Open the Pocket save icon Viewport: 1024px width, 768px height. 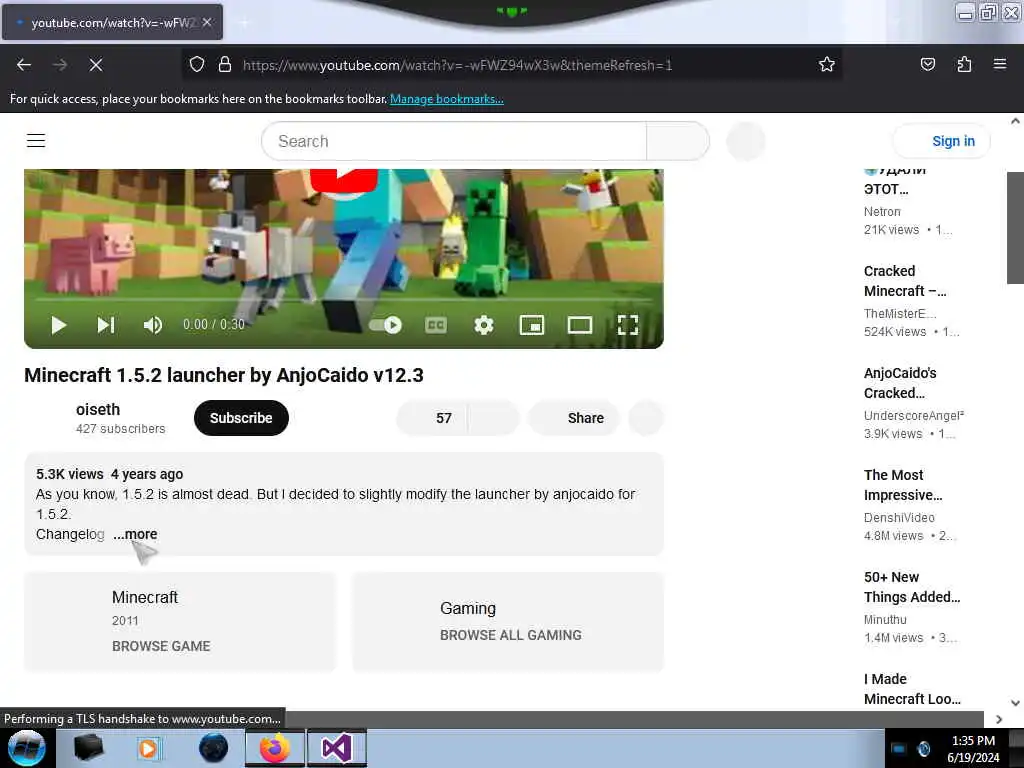click(927, 64)
